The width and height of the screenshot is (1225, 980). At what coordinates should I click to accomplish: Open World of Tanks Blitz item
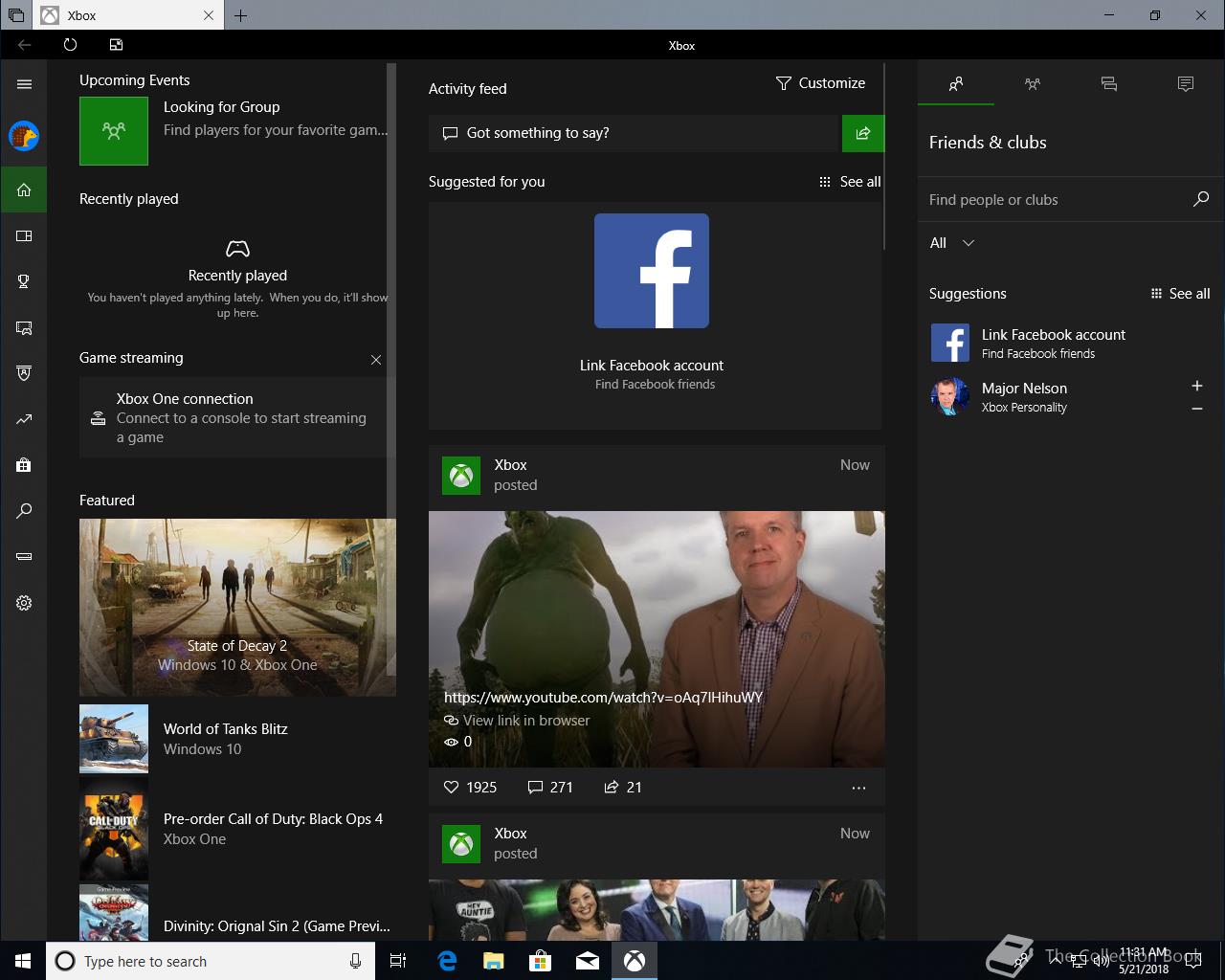(237, 739)
